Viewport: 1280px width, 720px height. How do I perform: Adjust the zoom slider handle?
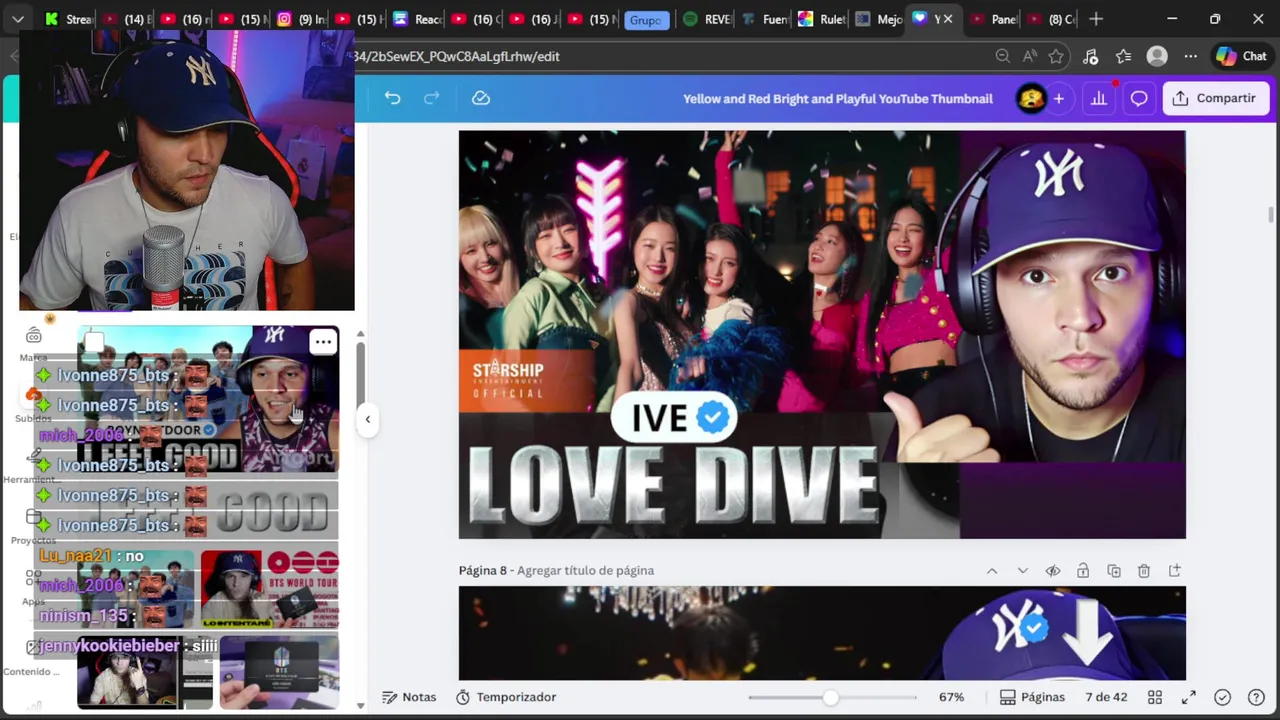coord(831,697)
